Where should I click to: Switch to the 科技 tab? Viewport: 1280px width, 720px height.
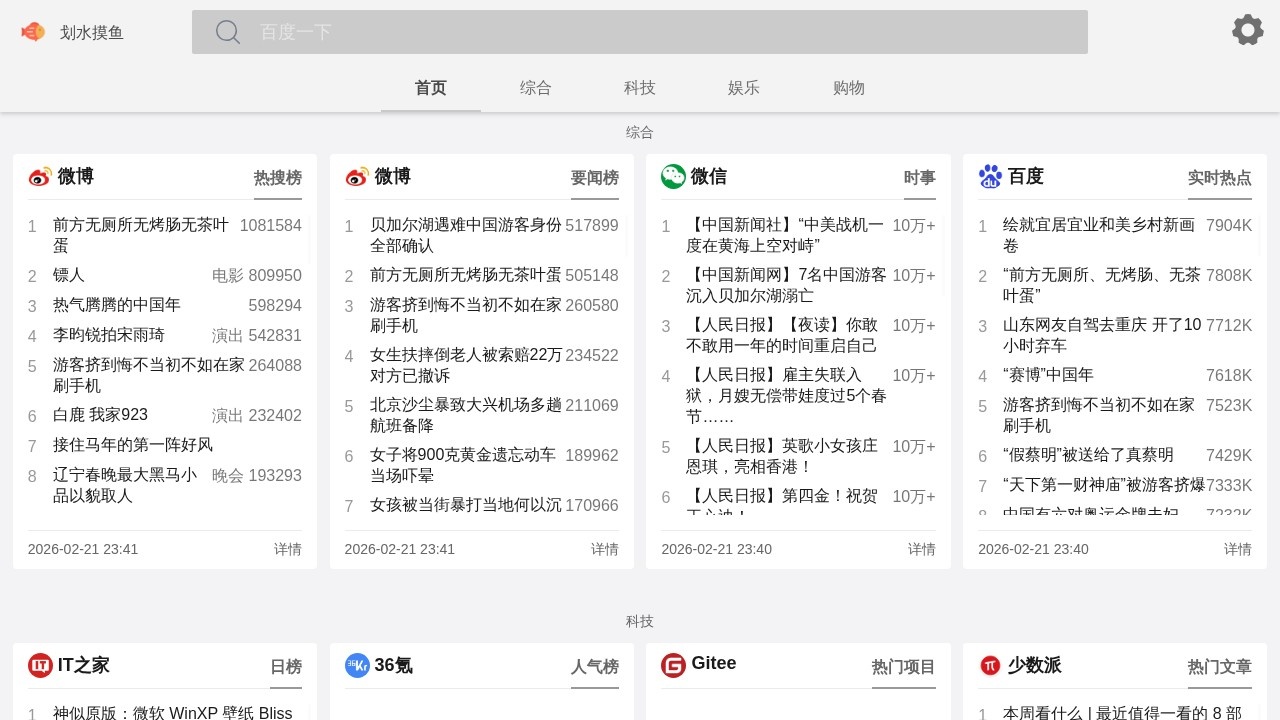click(639, 88)
